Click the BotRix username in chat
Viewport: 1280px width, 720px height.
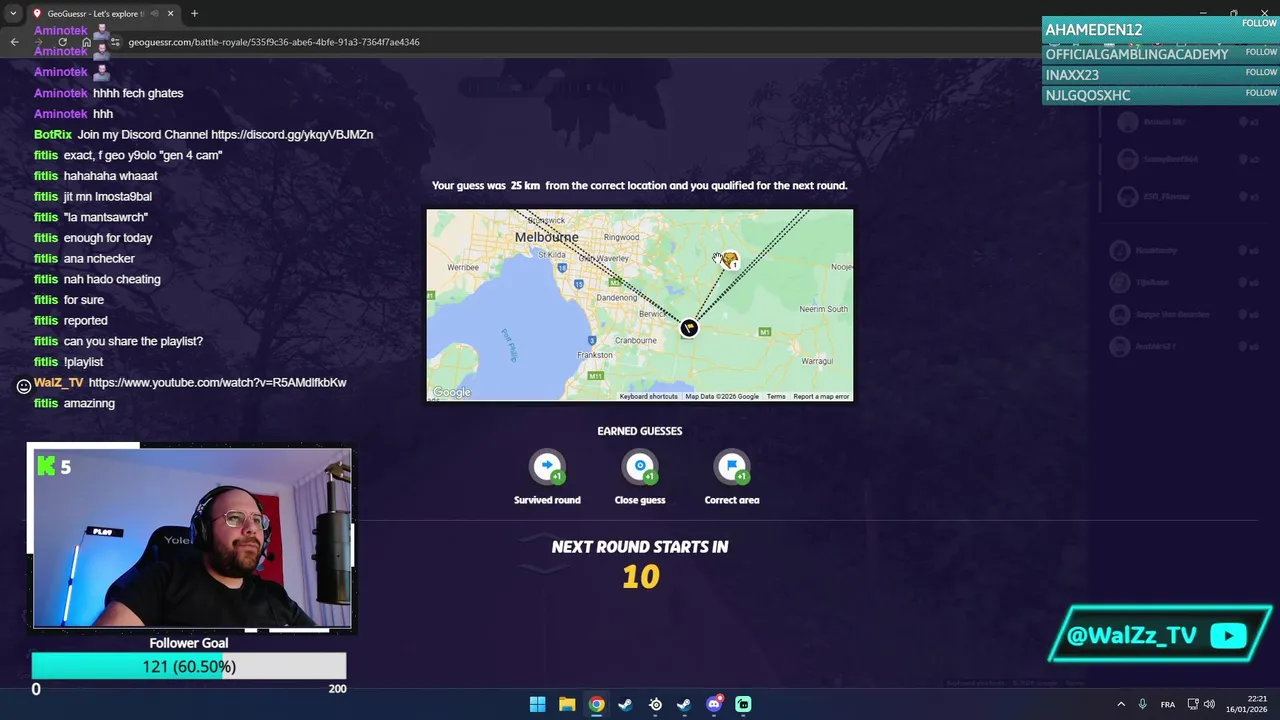click(53, 134)
